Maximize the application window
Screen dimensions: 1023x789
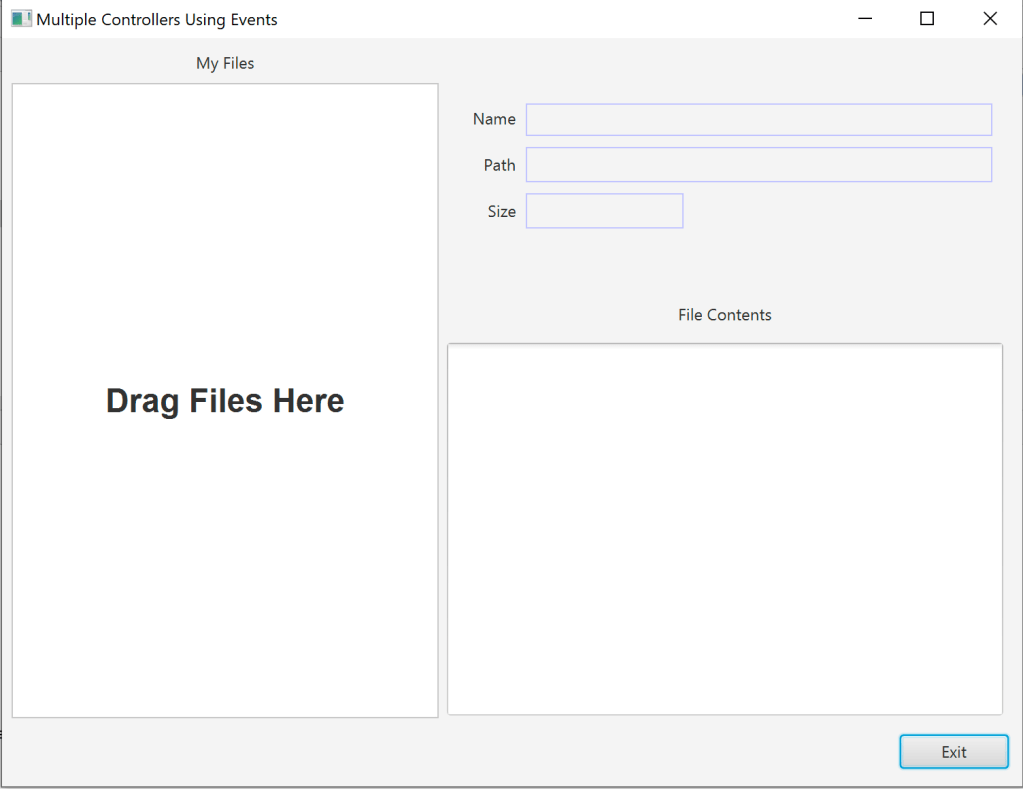927,19
